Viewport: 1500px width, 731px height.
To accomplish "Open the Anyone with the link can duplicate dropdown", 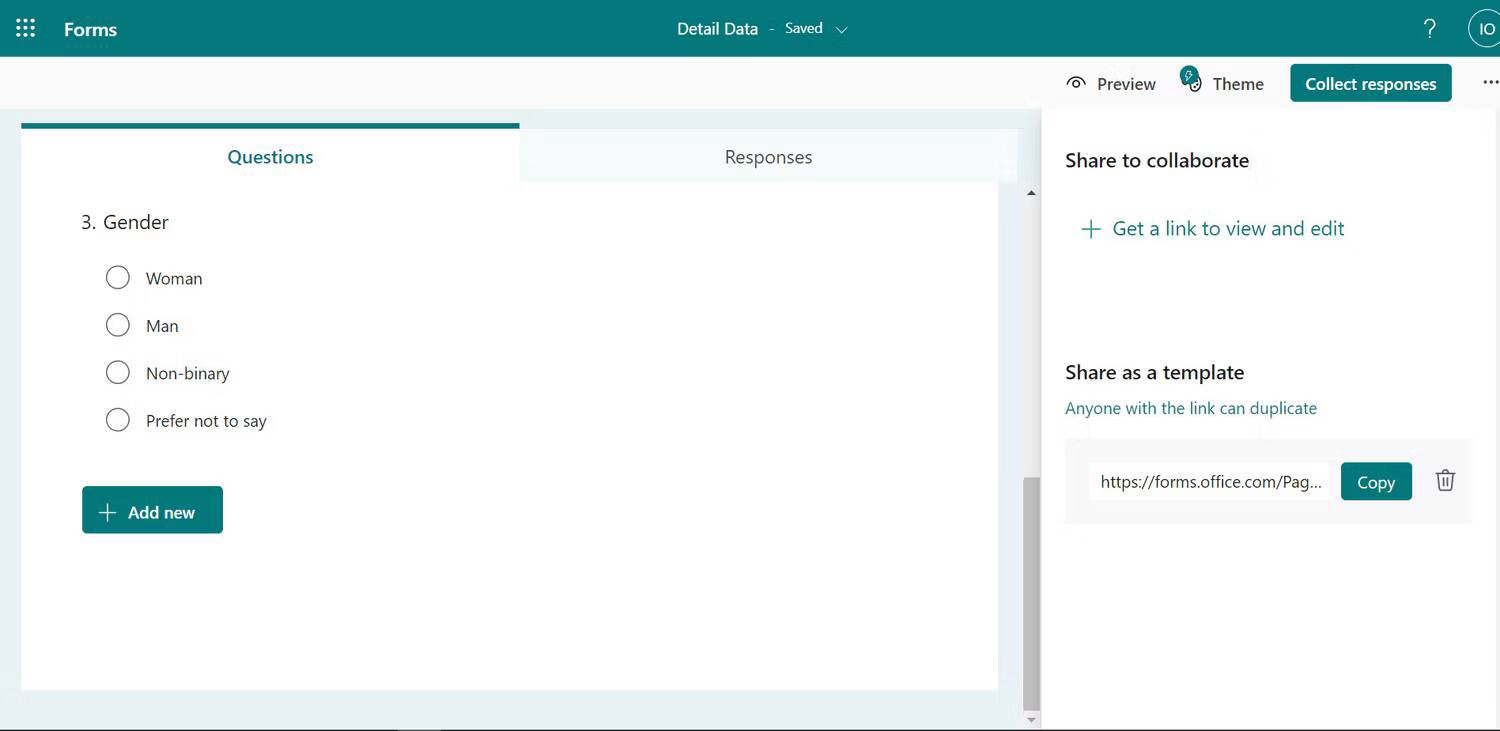I will pos(1190,408).
